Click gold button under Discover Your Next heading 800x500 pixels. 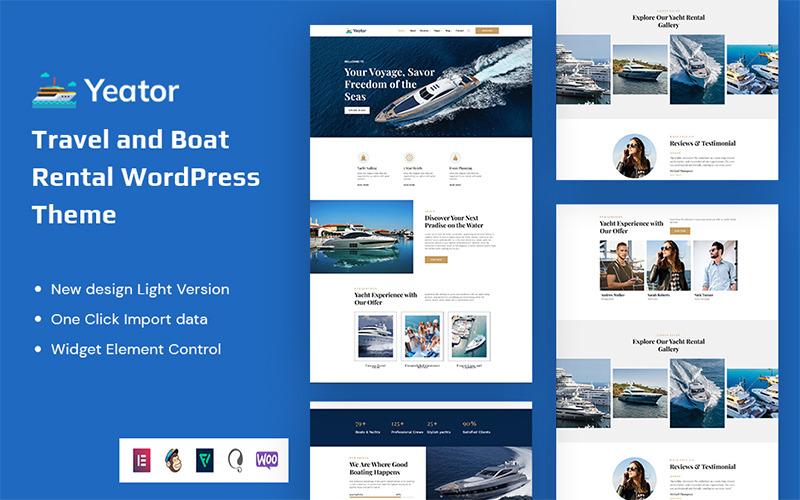click(435, 259)
